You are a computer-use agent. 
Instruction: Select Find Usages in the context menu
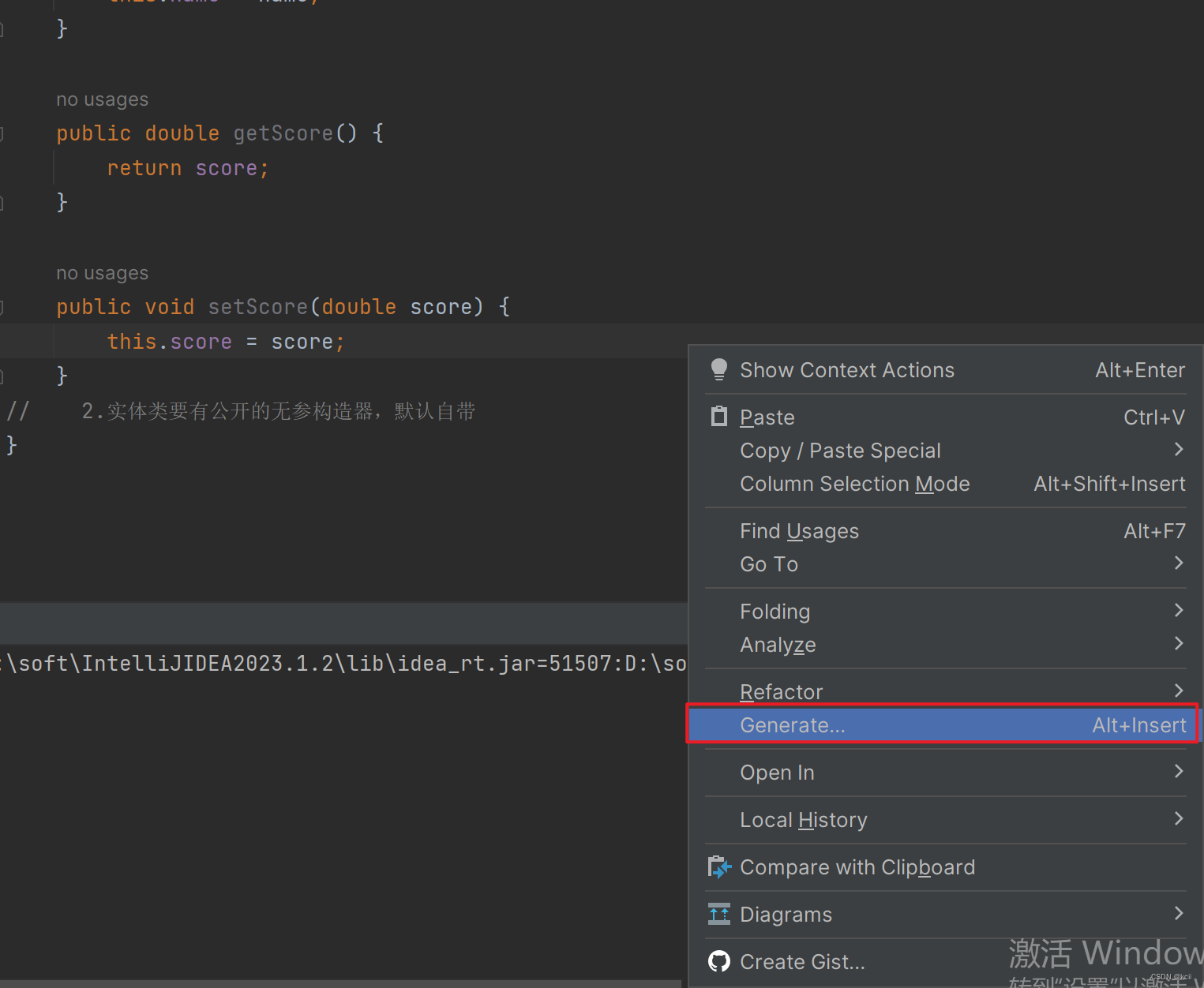(x=946, y=531)
